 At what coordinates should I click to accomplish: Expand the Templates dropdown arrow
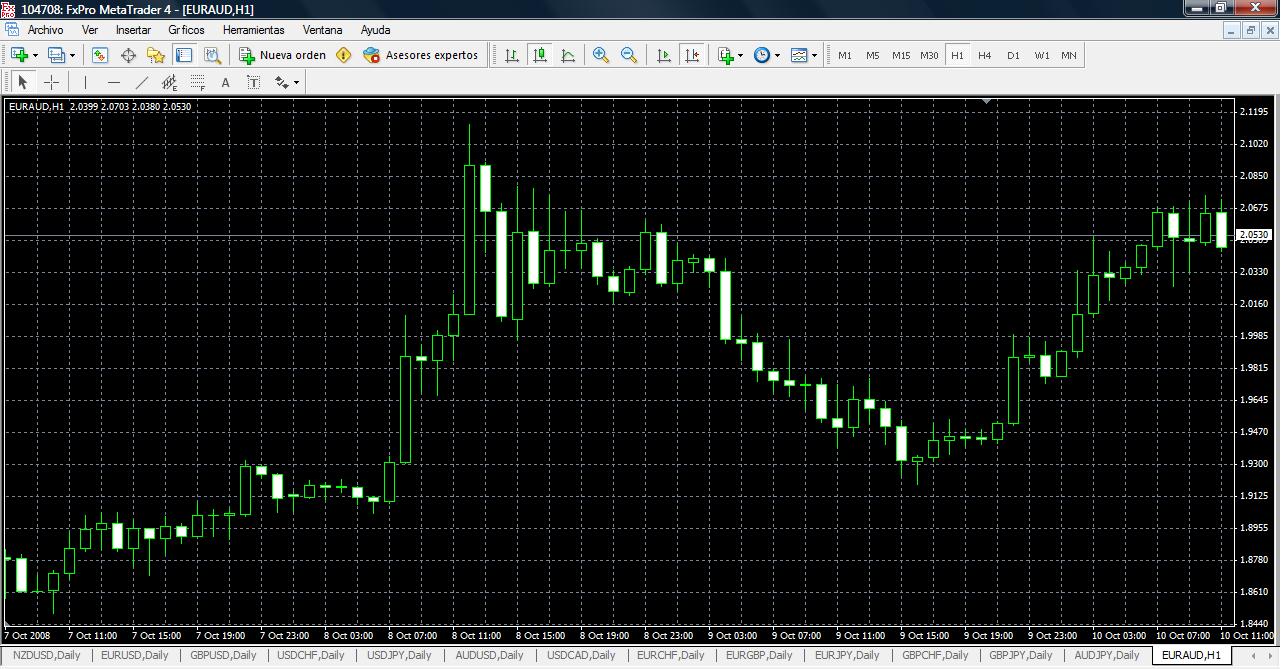(x=814, y=56)
